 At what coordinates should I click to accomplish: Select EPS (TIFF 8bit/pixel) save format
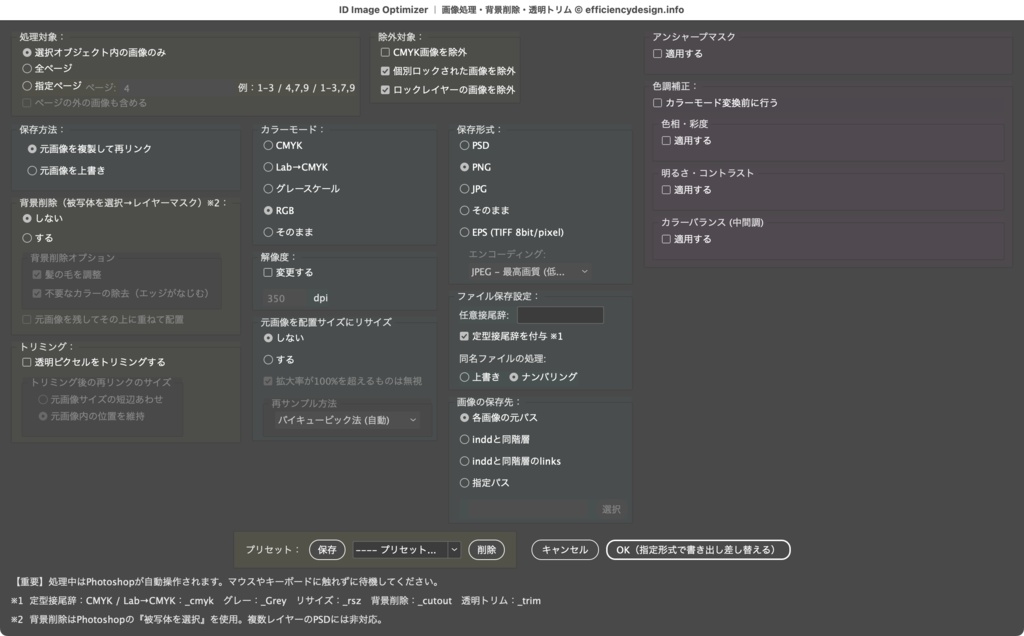(x=512, y=232)
